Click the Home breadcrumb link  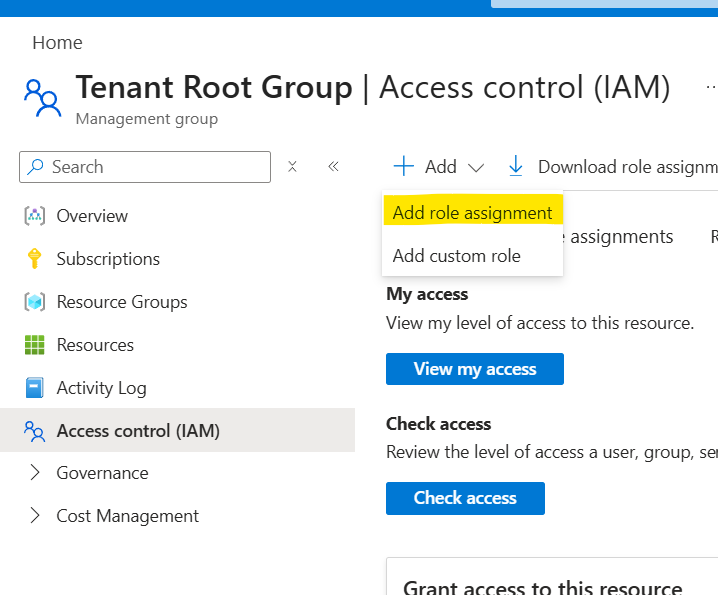click(x=57, y=43)
